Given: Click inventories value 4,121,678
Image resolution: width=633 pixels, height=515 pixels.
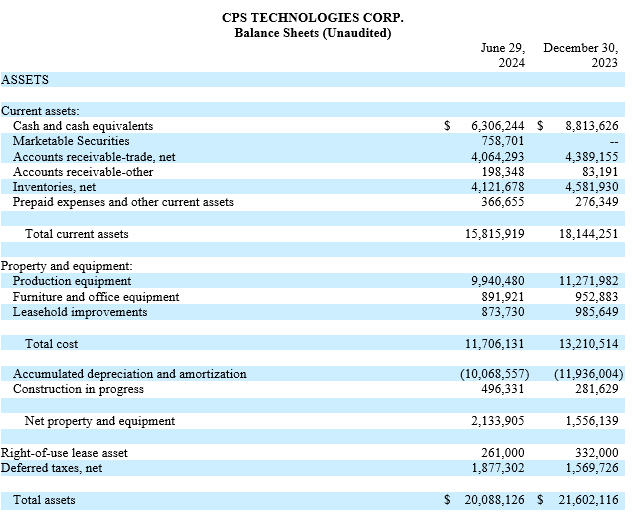Looking at the screenshot, I should pyautogui.click(x=497, y=187).
